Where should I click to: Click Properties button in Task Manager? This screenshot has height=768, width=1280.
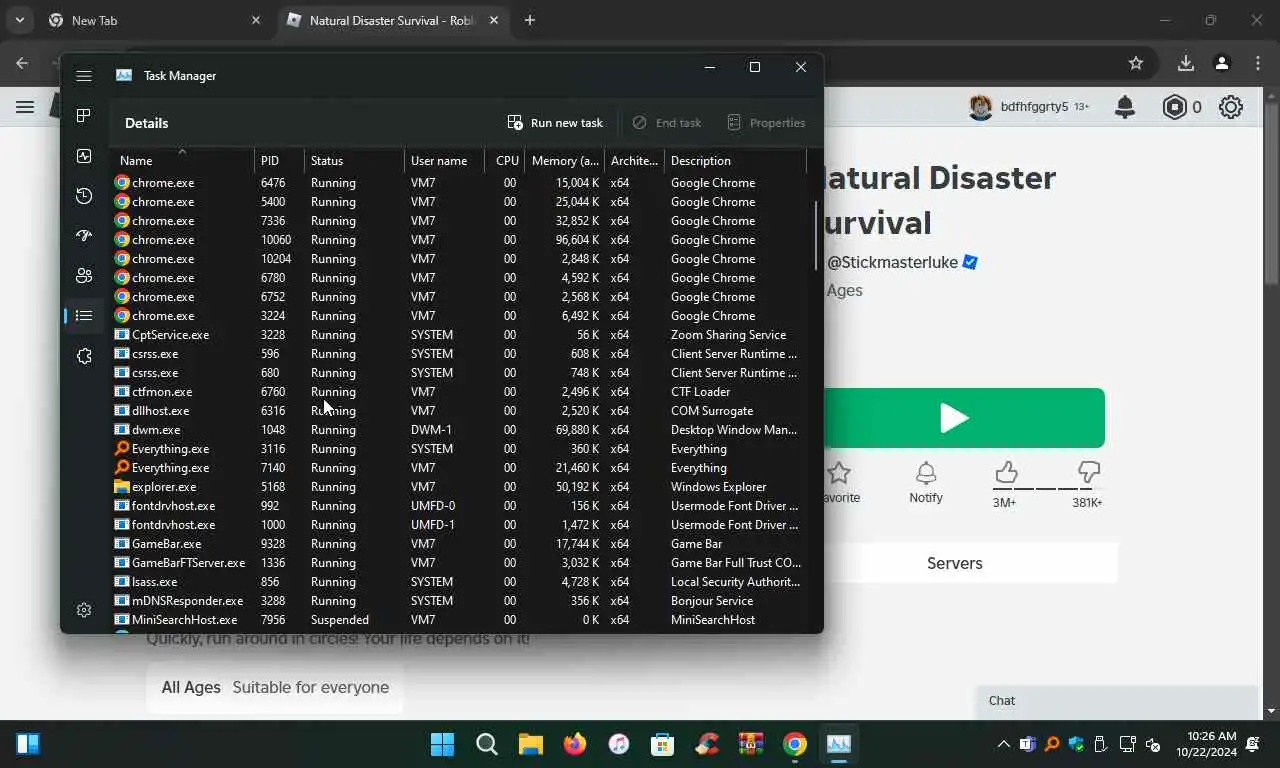pyautogui.click(x=766, y=123)
